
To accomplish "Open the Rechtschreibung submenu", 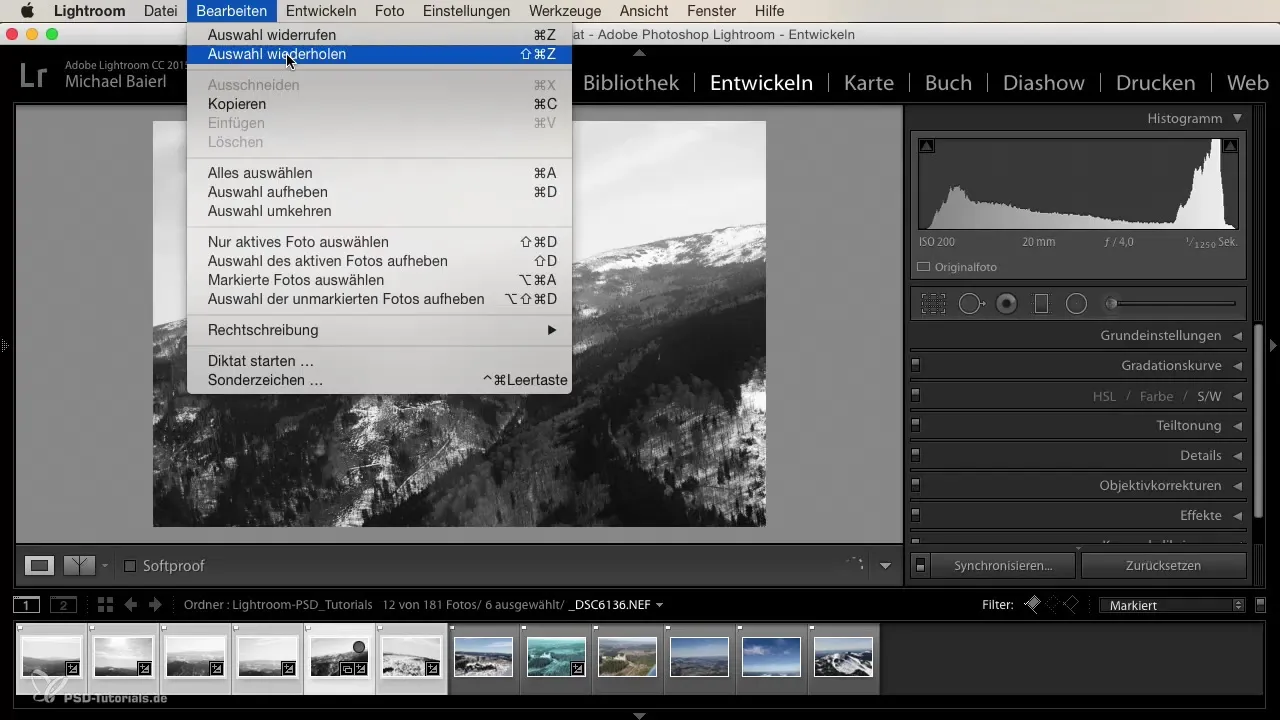I will point(379,330).
